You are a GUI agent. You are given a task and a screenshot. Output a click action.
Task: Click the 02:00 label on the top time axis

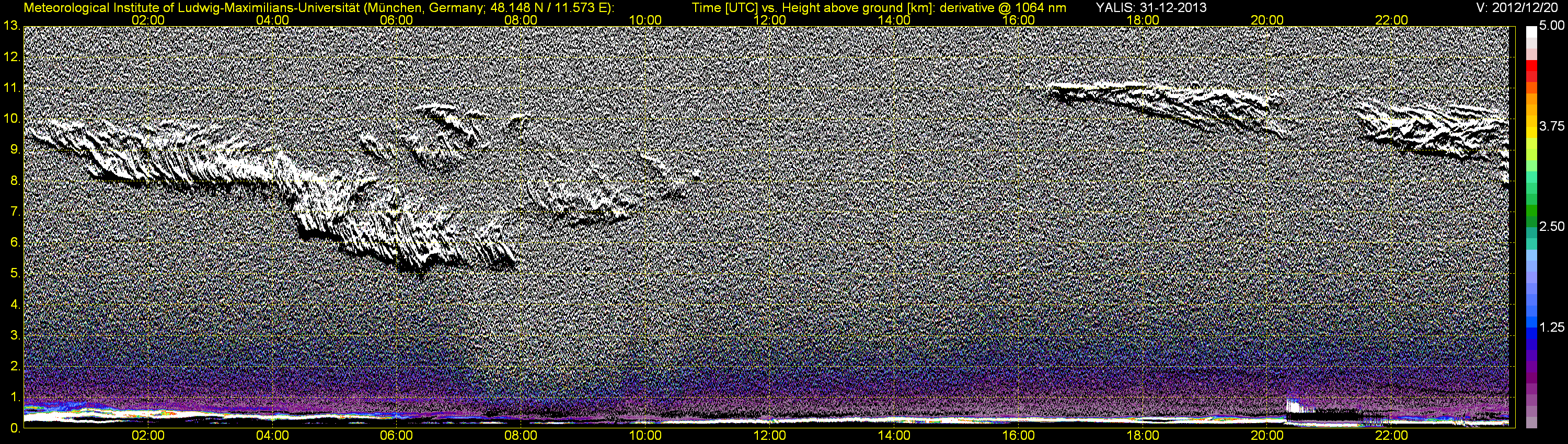148,20
